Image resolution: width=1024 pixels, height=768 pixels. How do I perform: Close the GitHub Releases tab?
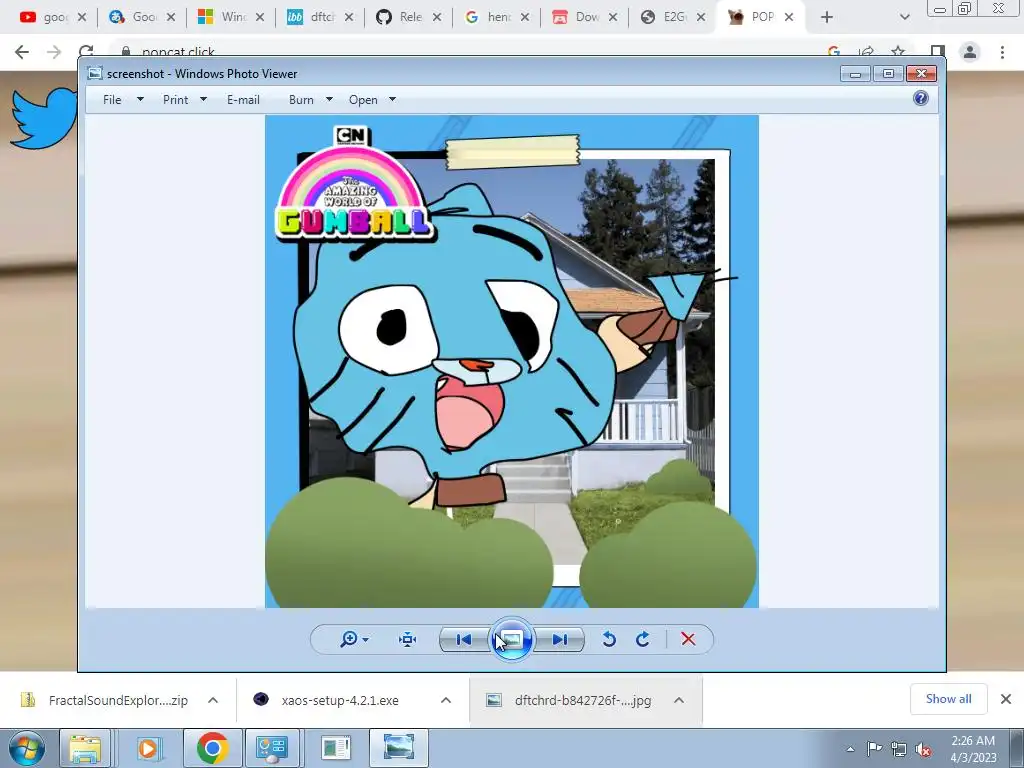click(437, 17)
